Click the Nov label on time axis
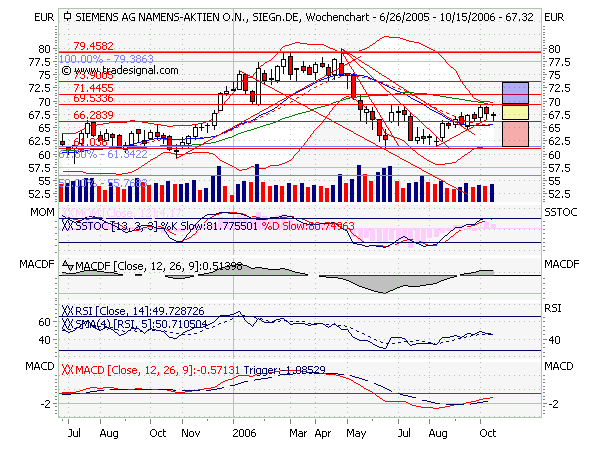 click(191, 433)
